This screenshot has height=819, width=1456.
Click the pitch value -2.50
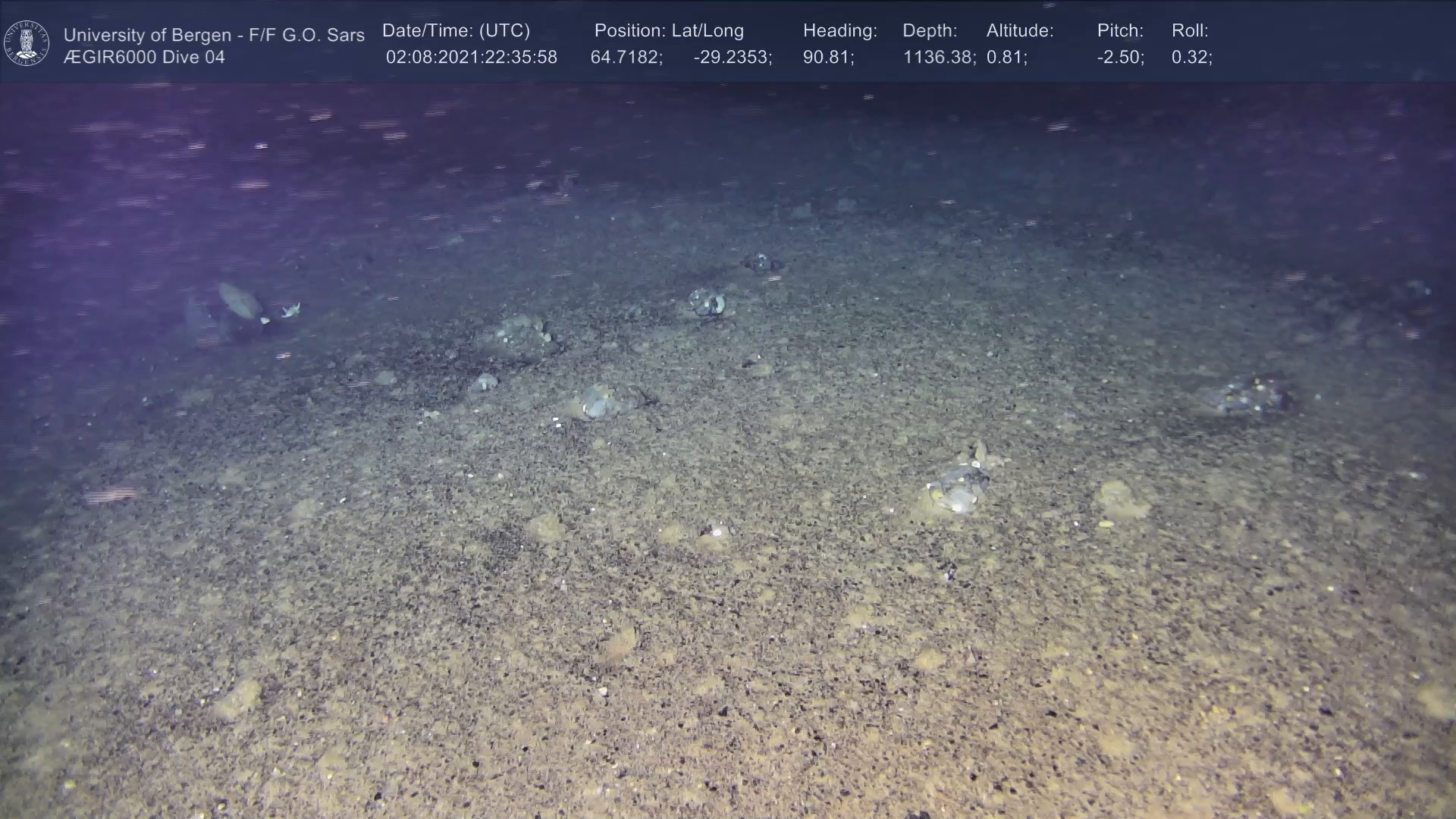[1120, 58]
